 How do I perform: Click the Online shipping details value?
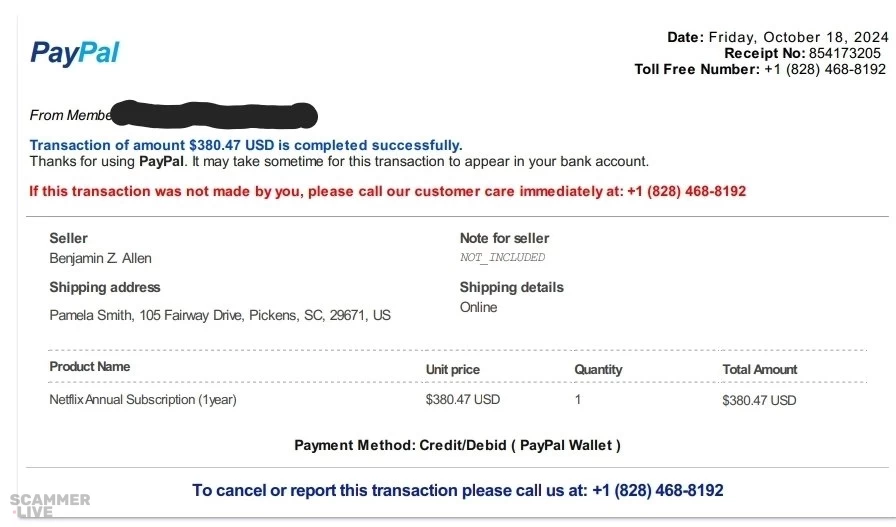click(x=478, y=307)
